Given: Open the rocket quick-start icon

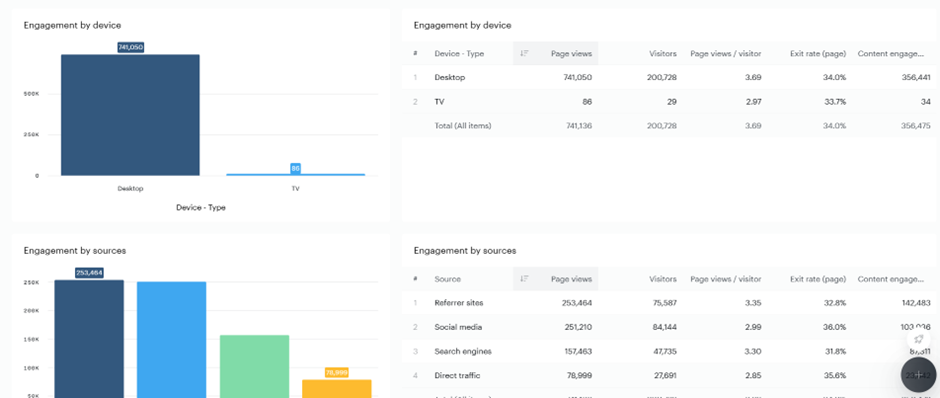Looking at the screenshot, I should tap(918, 339).
